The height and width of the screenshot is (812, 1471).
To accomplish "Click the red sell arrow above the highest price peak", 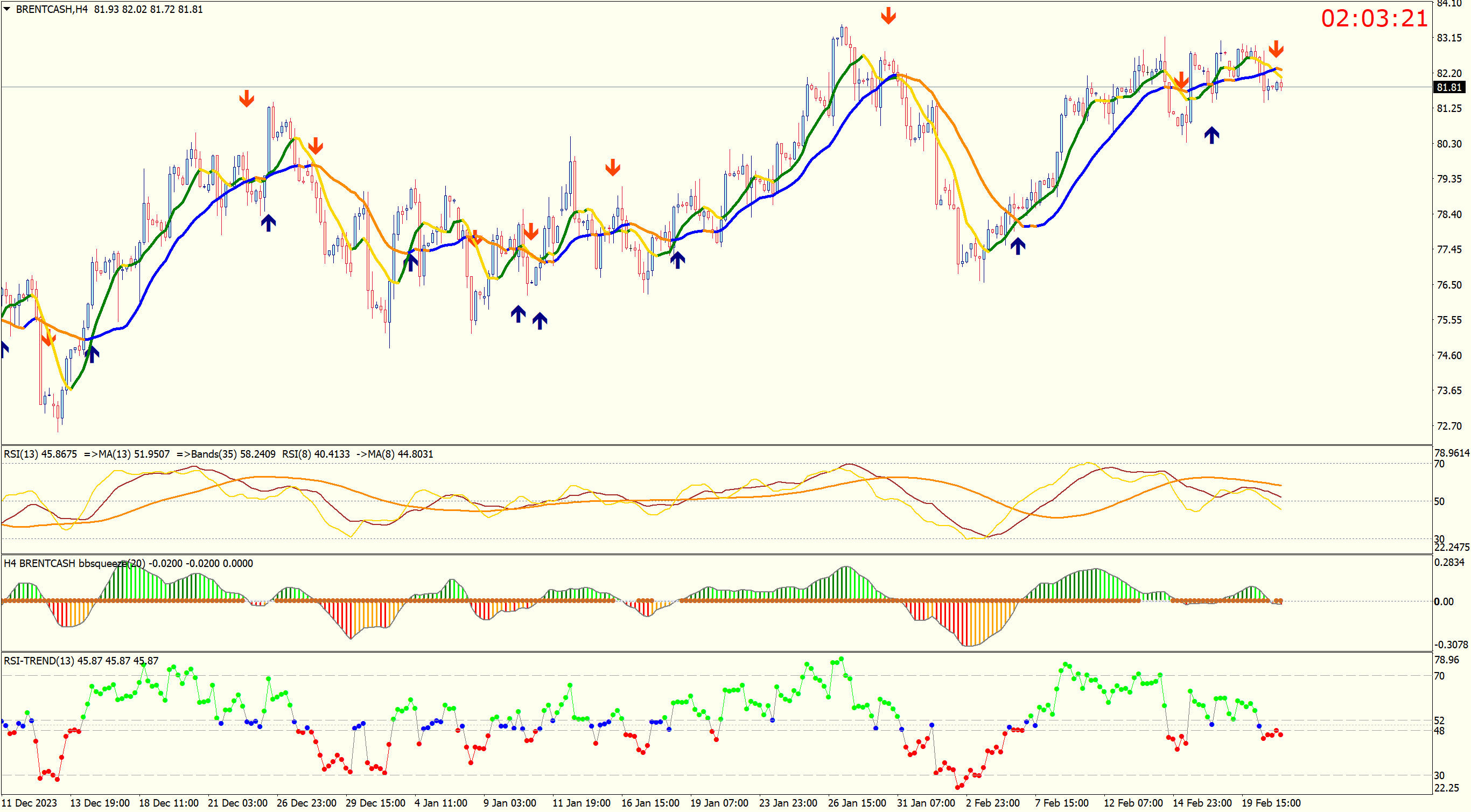I will coord(888,16).
